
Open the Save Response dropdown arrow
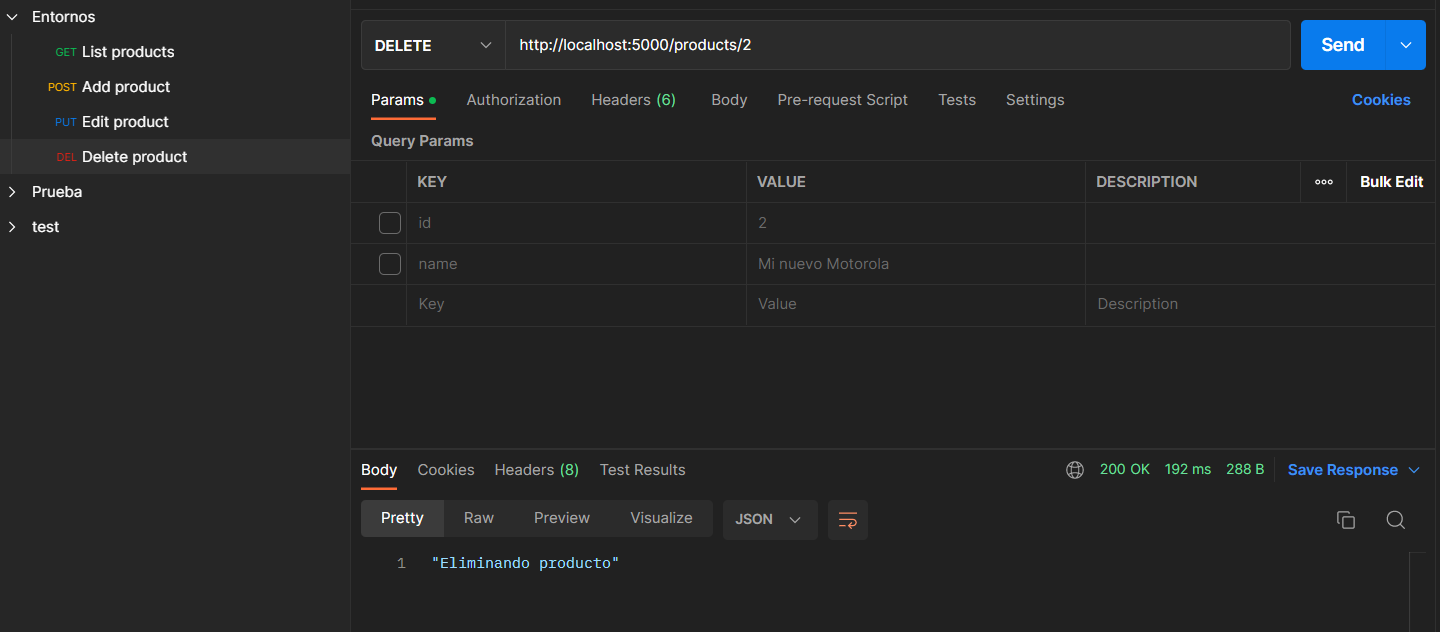(1414, 470)
